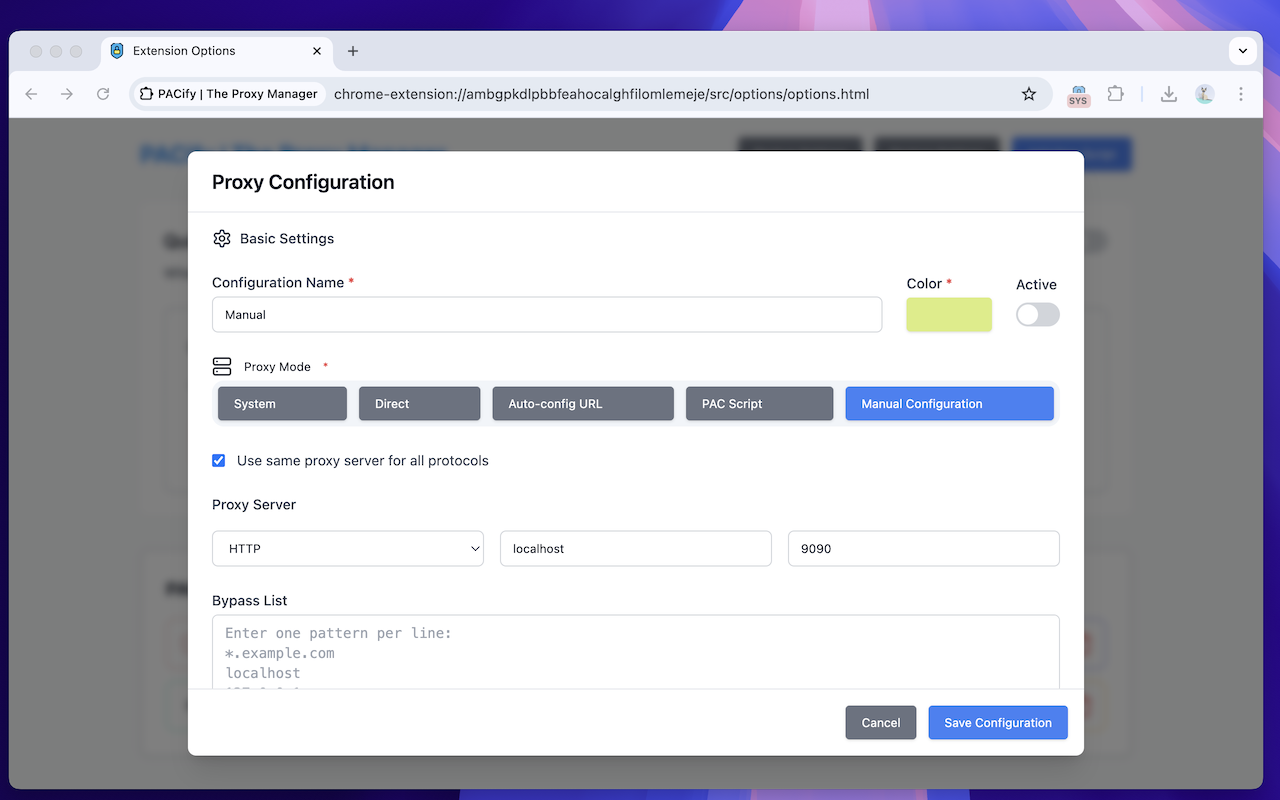Select Direct proxy mode
Viewport: 1280px width, 800px height.
[x=419, y=404]
